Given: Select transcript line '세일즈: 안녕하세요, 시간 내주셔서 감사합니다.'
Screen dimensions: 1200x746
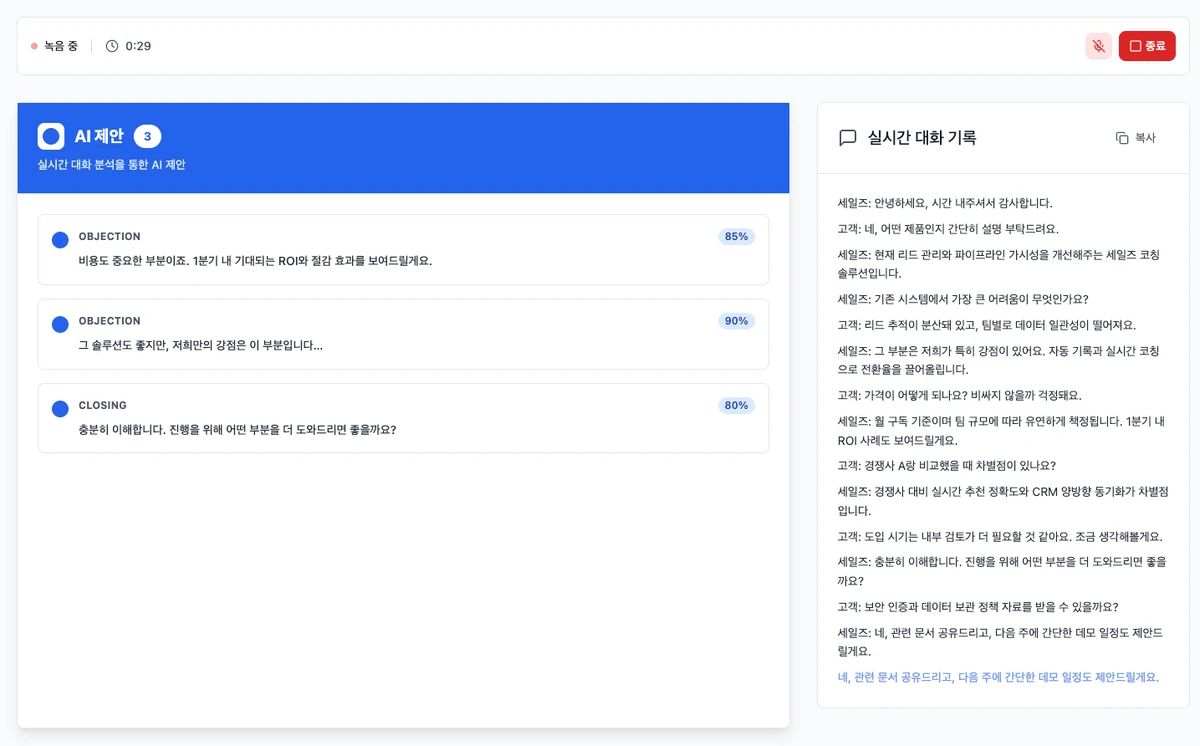Looking at the screenshot, I should [945, 202].
